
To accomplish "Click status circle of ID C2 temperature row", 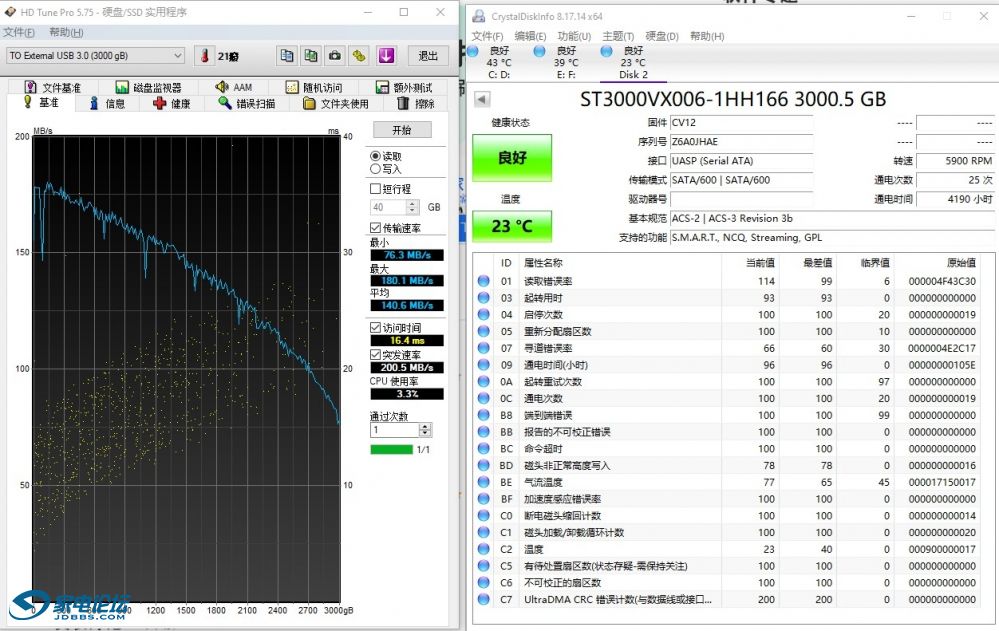I will (484, 549).
